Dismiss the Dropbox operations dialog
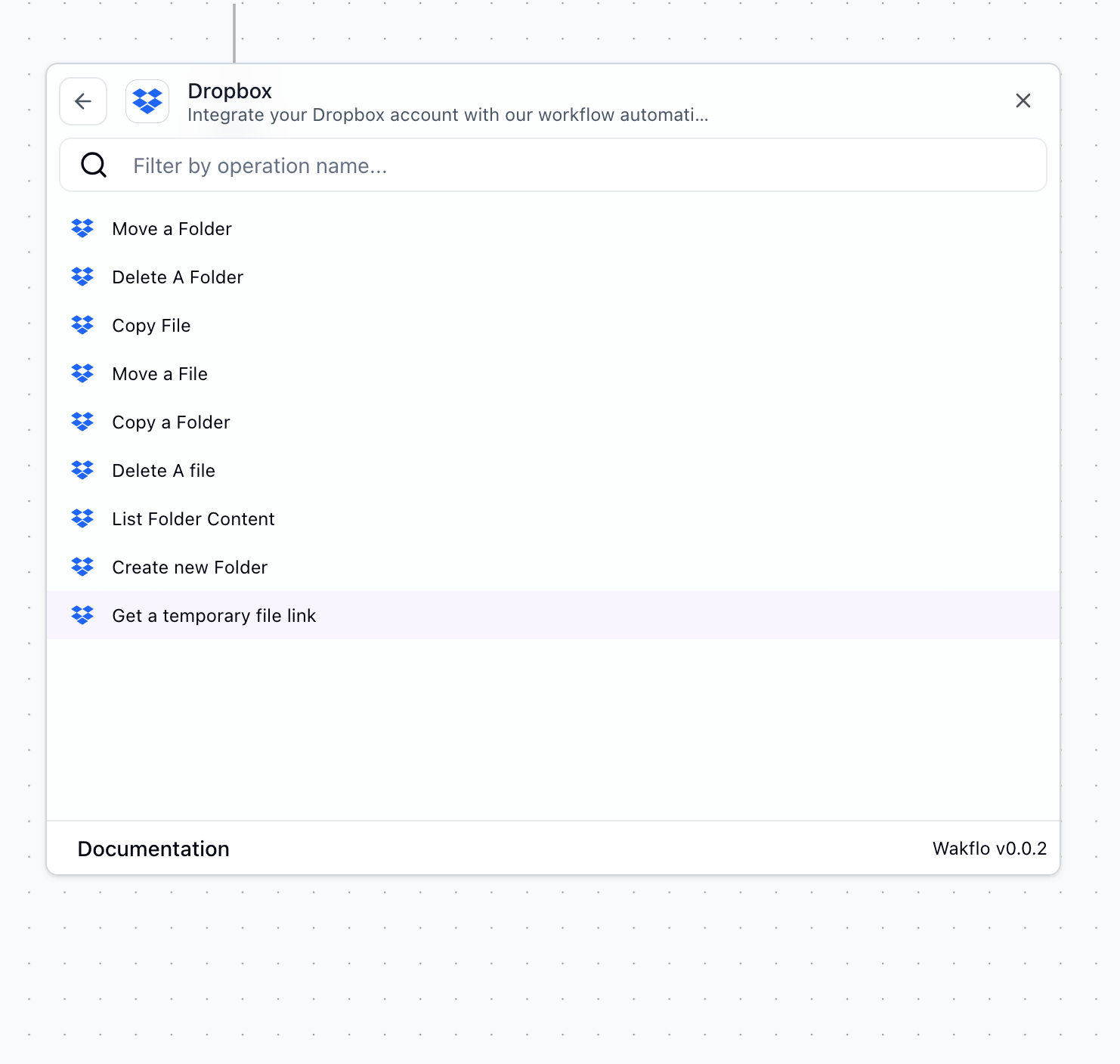This screenshot has width=1120, height=1064. (1023, 101)
